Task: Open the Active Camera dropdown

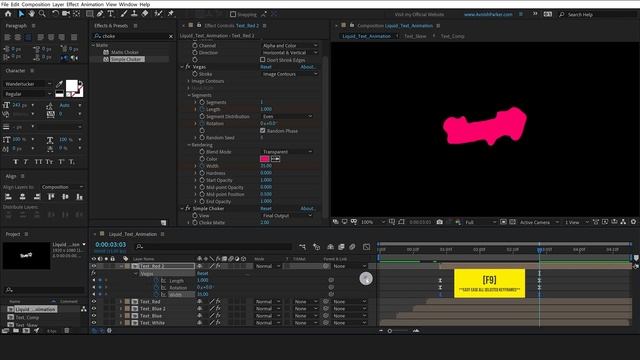Action: click(539, 222)
